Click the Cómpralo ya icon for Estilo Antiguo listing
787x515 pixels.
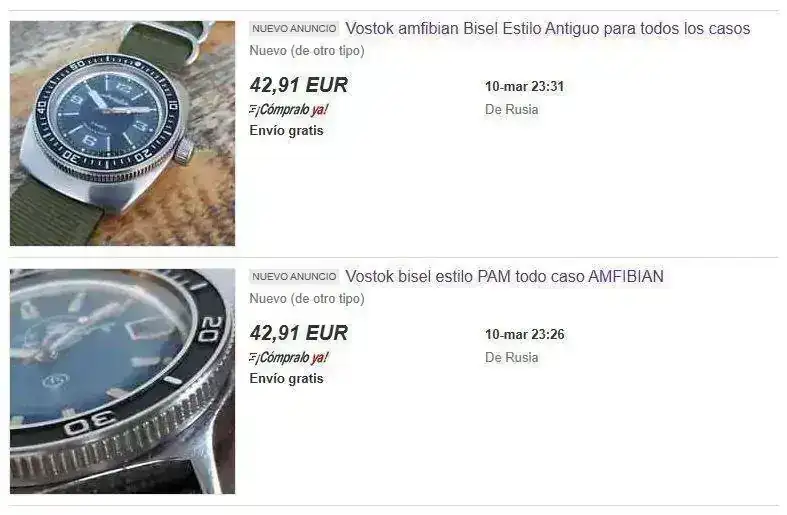click(254, 110)
